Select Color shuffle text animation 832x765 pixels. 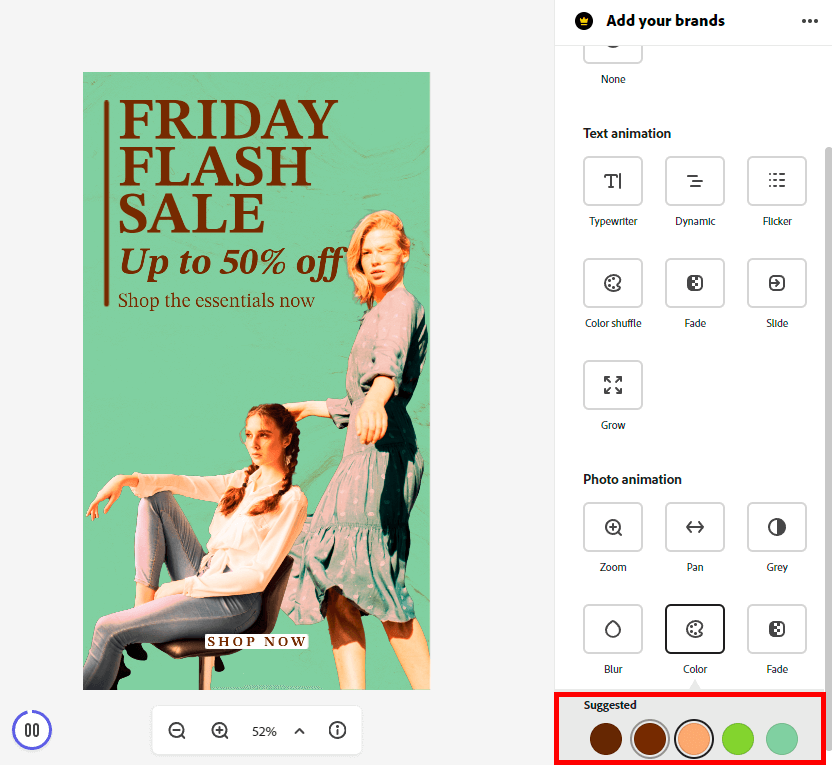(613, 283)
